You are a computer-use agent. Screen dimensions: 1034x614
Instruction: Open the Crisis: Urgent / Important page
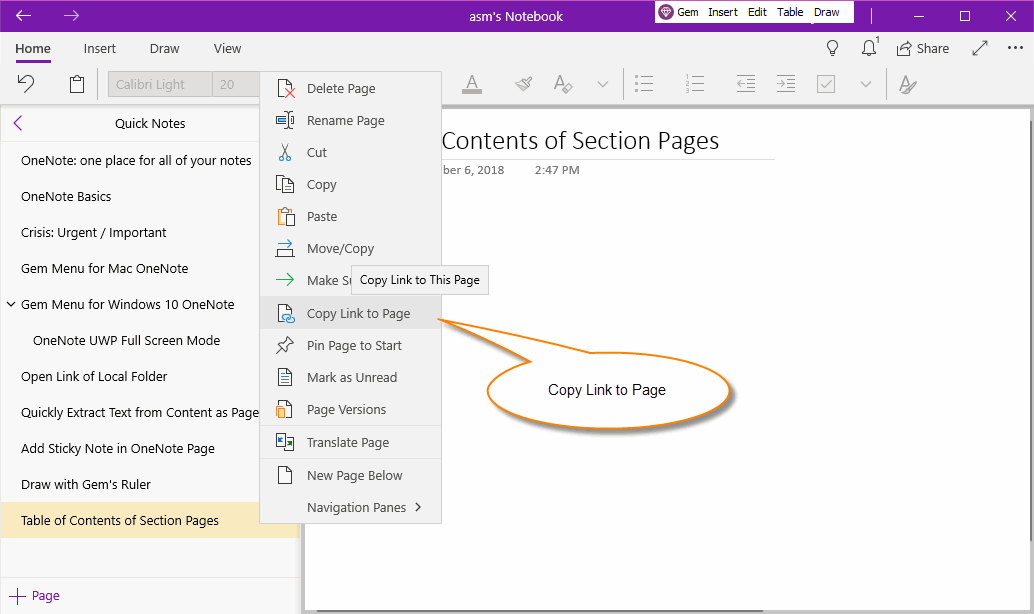tap(93, 232)
